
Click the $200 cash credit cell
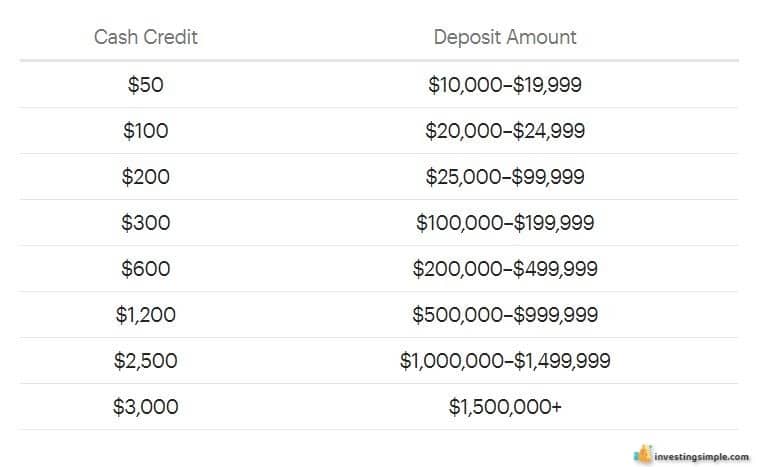146,177
